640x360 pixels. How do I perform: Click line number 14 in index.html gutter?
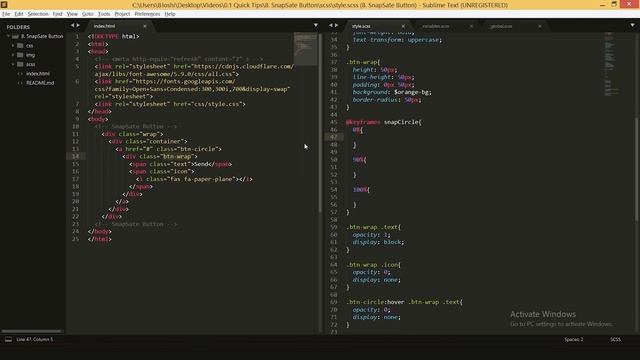[76, 156]
